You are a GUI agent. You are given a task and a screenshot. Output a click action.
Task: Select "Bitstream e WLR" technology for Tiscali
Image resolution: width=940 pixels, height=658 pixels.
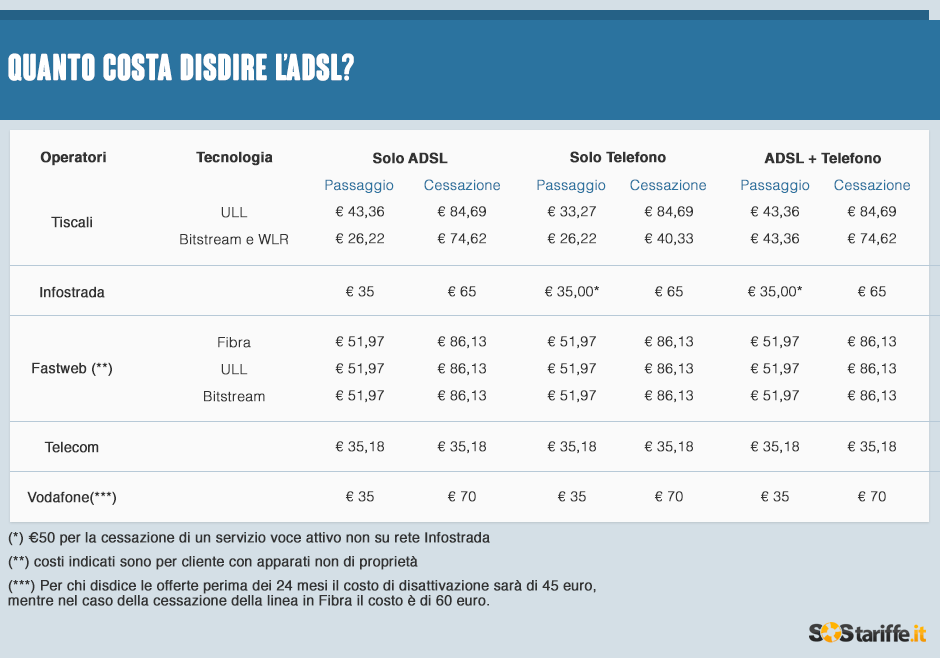234,240
